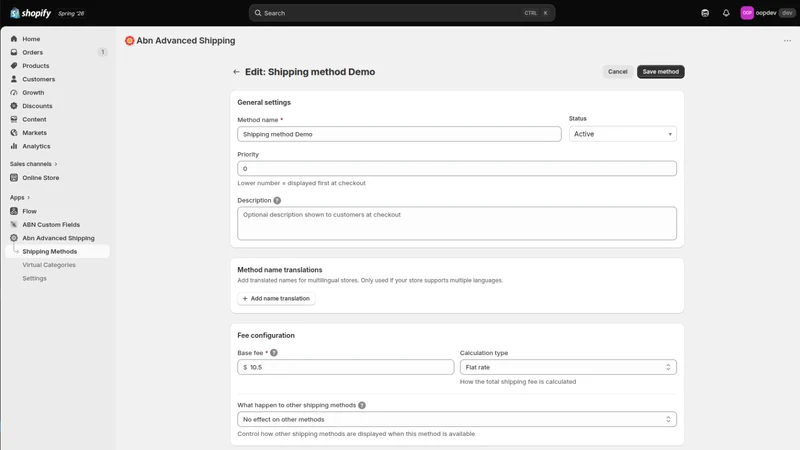This screenshot has height=450, width=800.
Task: Go to Orders in sidebar
Action: (33, 52)
